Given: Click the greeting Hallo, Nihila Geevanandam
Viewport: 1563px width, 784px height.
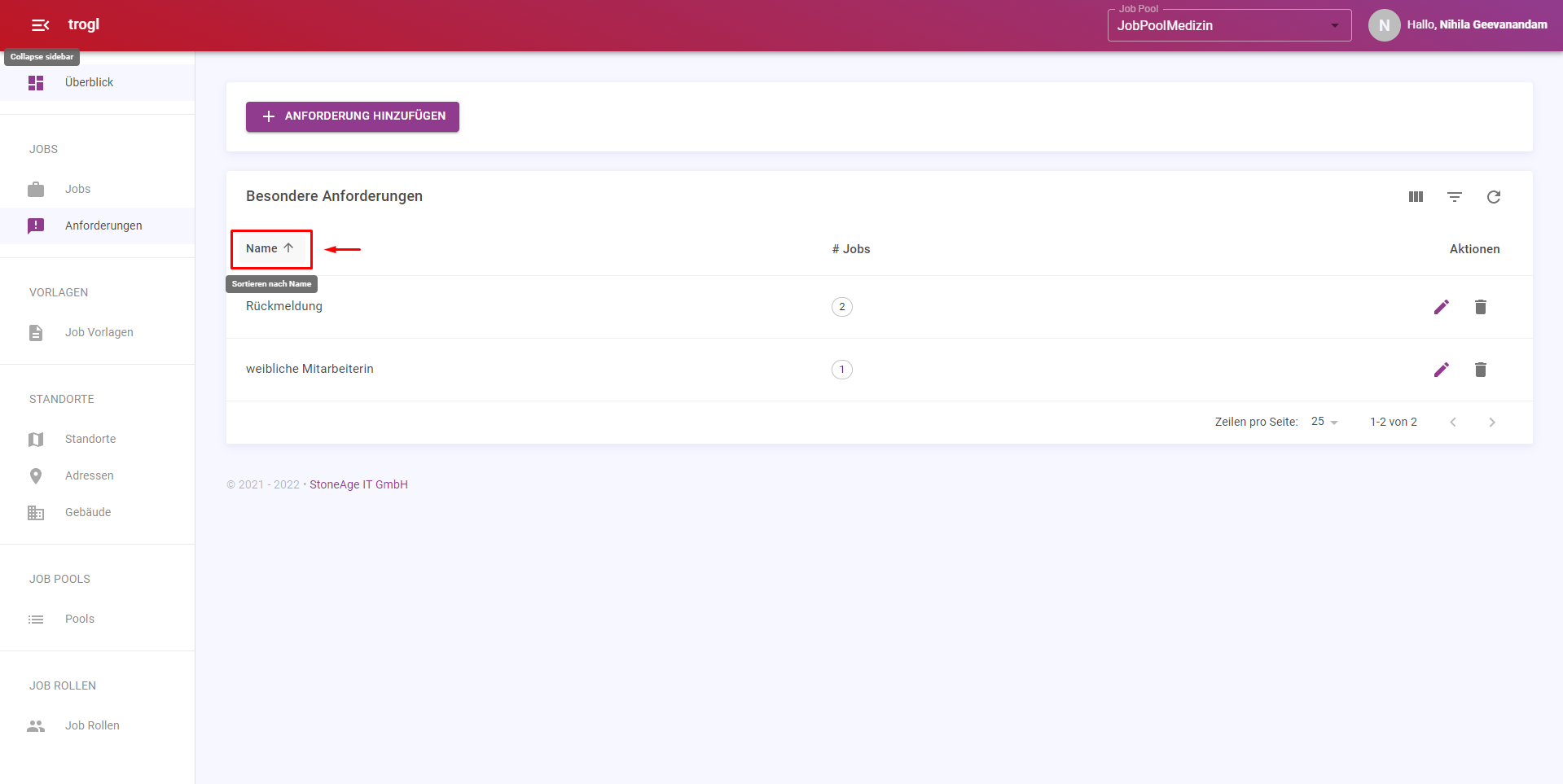Looking at the screenshot, I should (x=1477, y=25).
